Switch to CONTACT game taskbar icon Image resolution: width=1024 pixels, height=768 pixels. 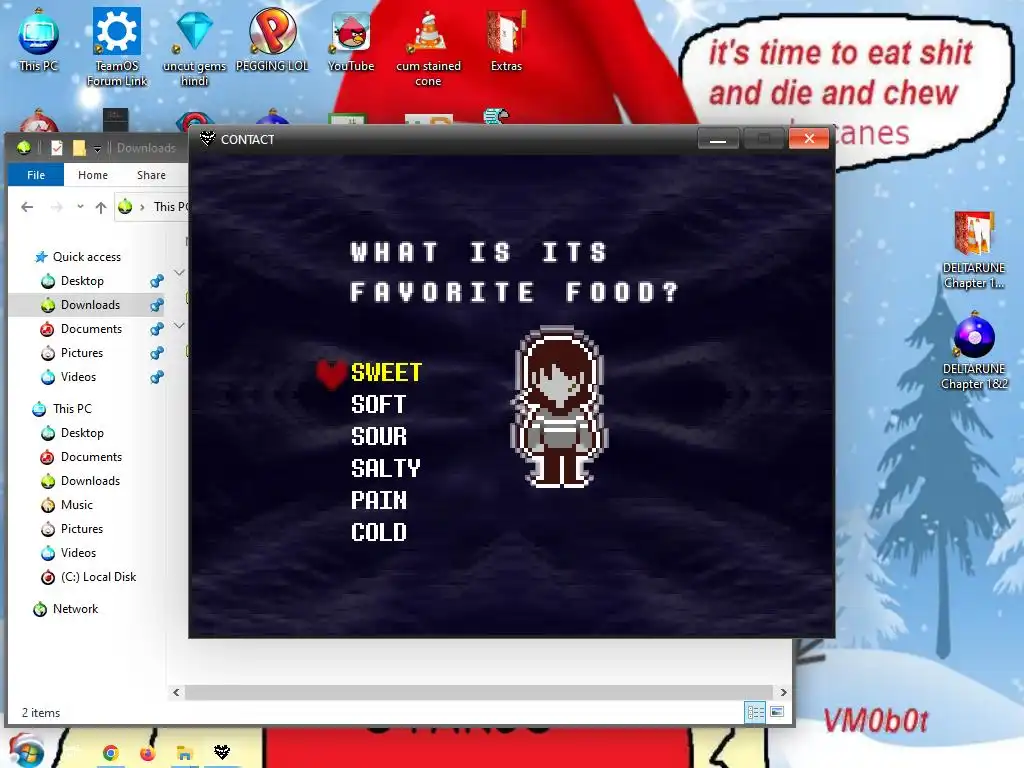tap(222, 752)
